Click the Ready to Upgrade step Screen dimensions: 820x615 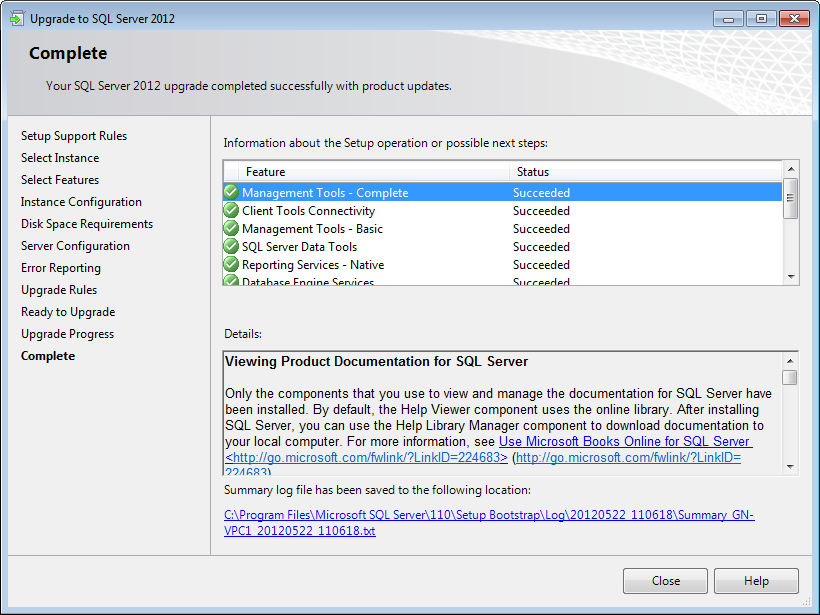[68, 312]
